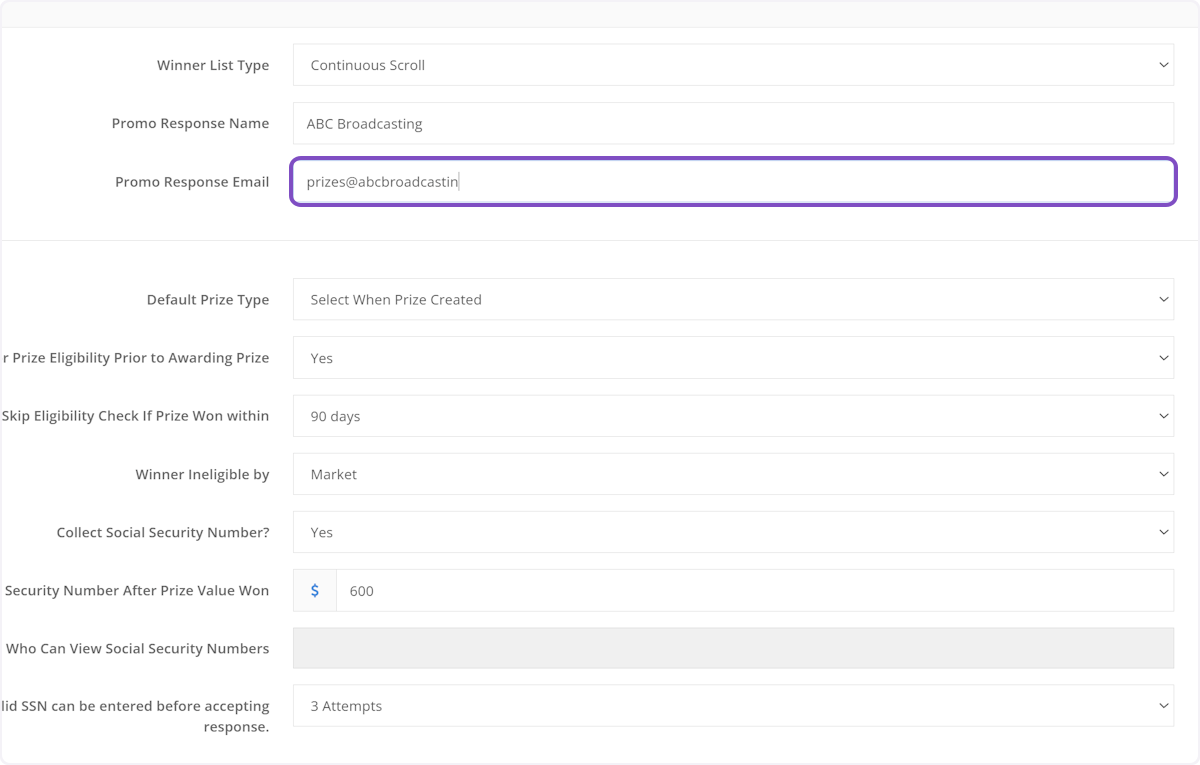This screenshot has width=1200, height=765.
Task: Open the Prize Eligibility Prior to Awarding dropdown
Action: tap(733, 357)
